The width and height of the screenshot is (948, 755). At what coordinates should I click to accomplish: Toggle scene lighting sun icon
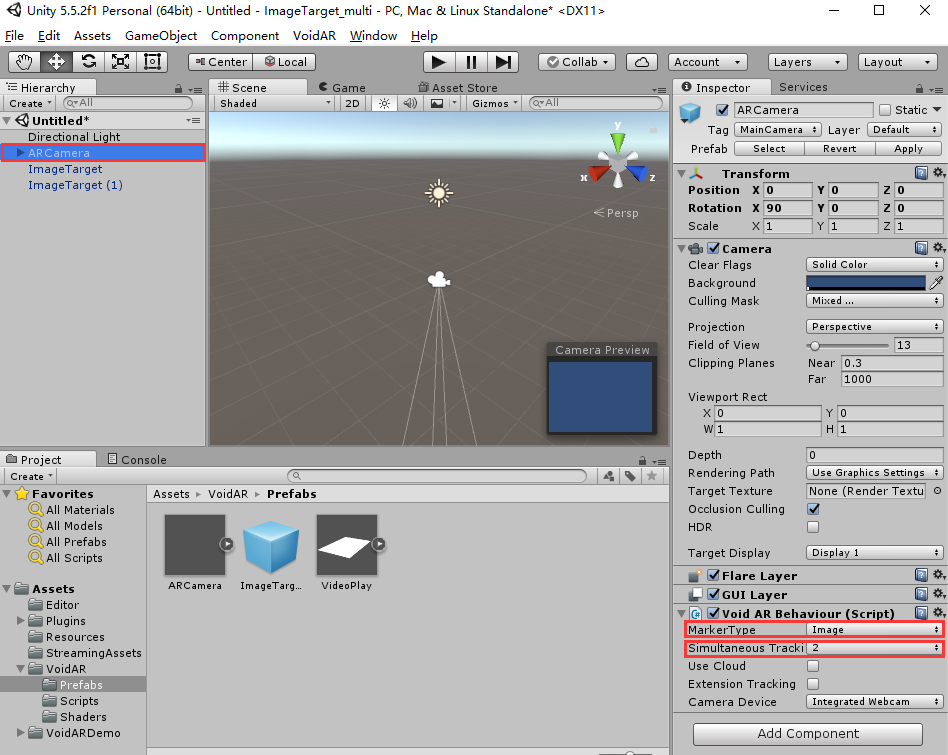[384, 103]
